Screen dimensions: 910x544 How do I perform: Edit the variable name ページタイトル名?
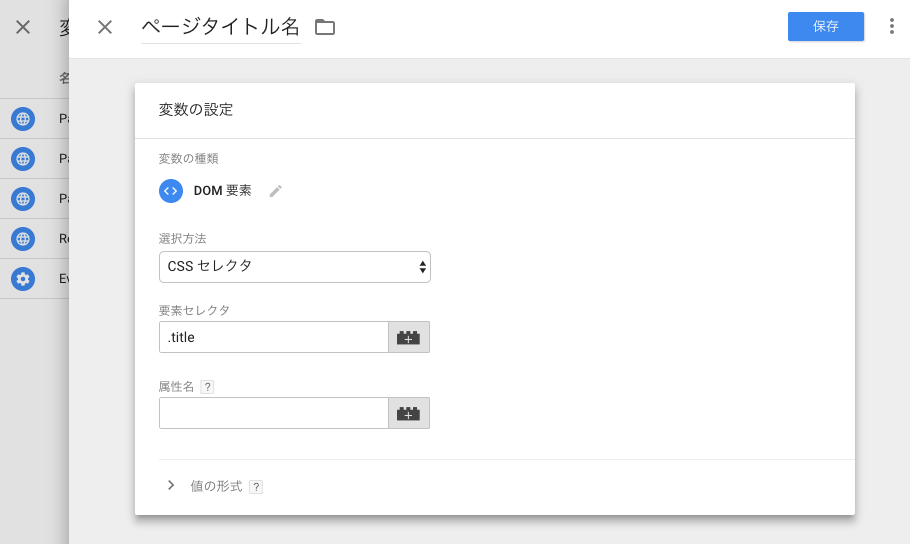tap(221, 27)
